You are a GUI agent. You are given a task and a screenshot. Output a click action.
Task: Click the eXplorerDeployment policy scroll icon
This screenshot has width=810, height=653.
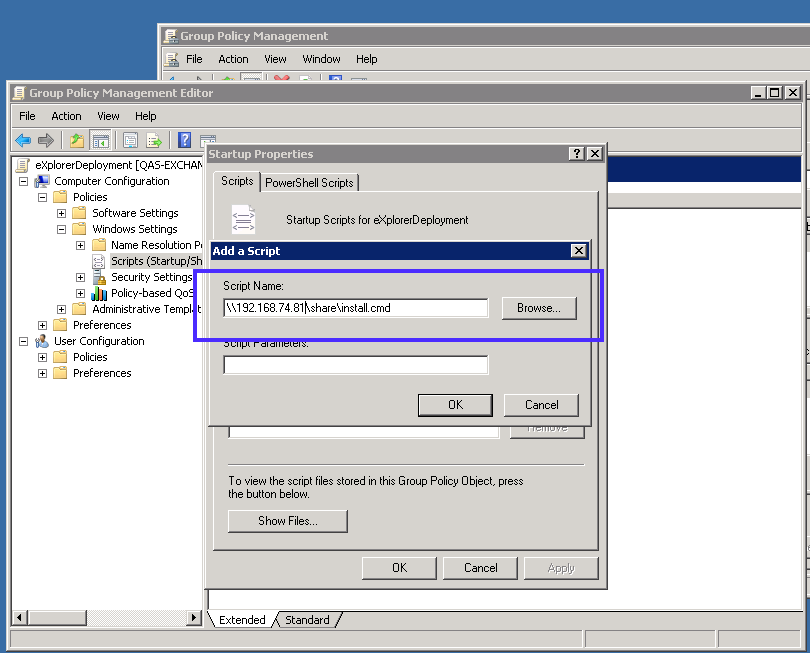click(x=23, y=165)
